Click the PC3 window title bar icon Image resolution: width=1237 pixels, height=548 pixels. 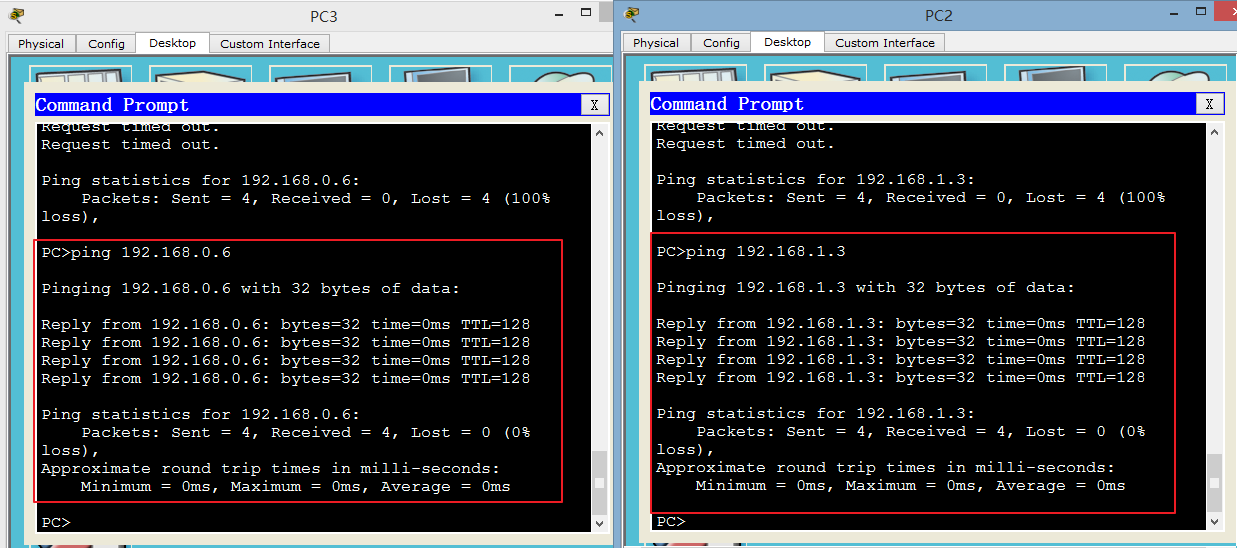tap(16, 15)
